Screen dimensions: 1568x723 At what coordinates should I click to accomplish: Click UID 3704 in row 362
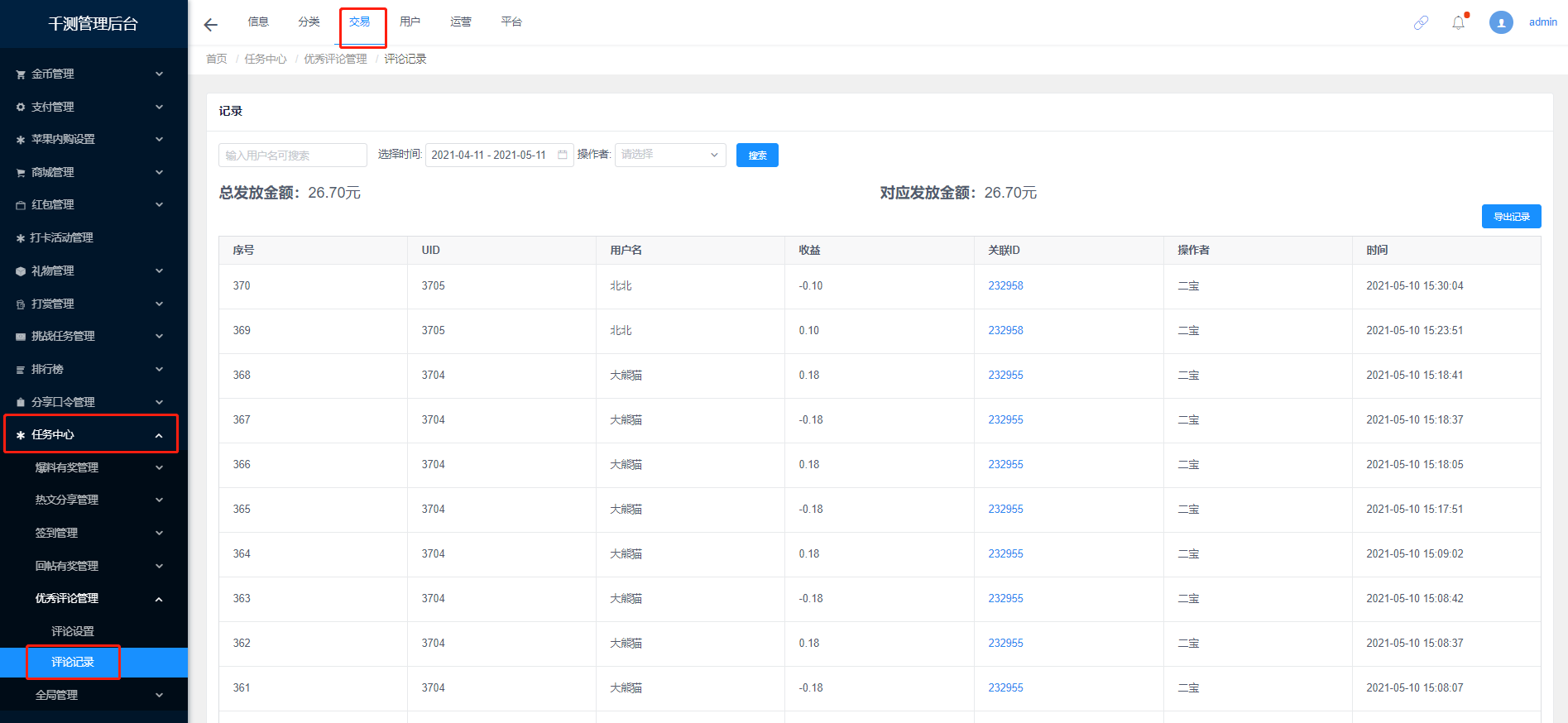[x=433, y=643]
